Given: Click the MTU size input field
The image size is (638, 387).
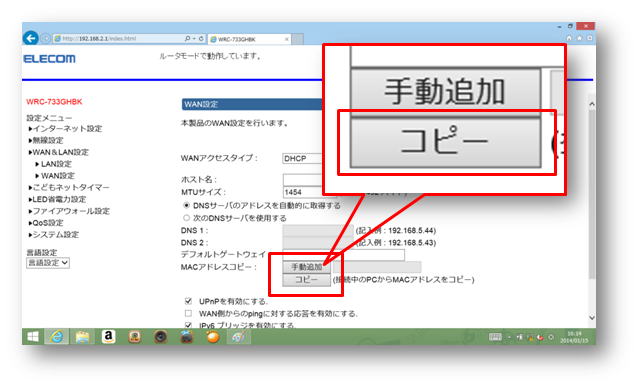Looking at the screenshot, I should pos(303,192).
